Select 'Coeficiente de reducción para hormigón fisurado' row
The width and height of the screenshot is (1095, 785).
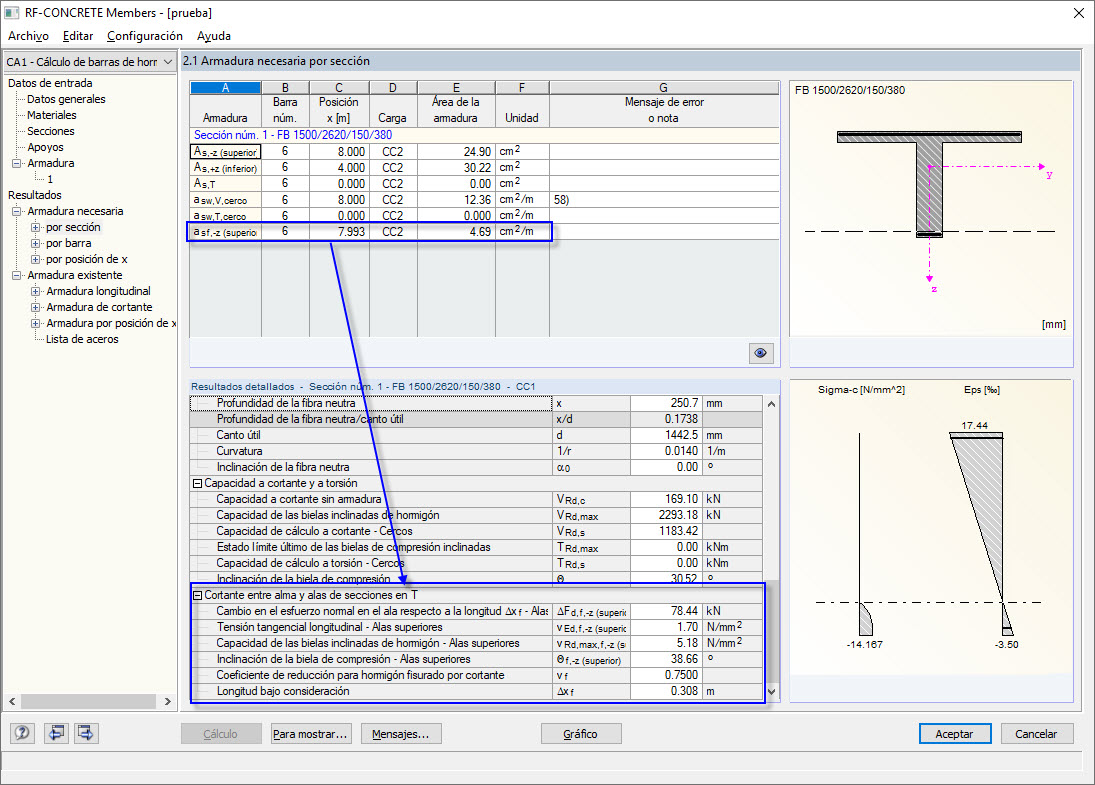(x=476, y=675)
